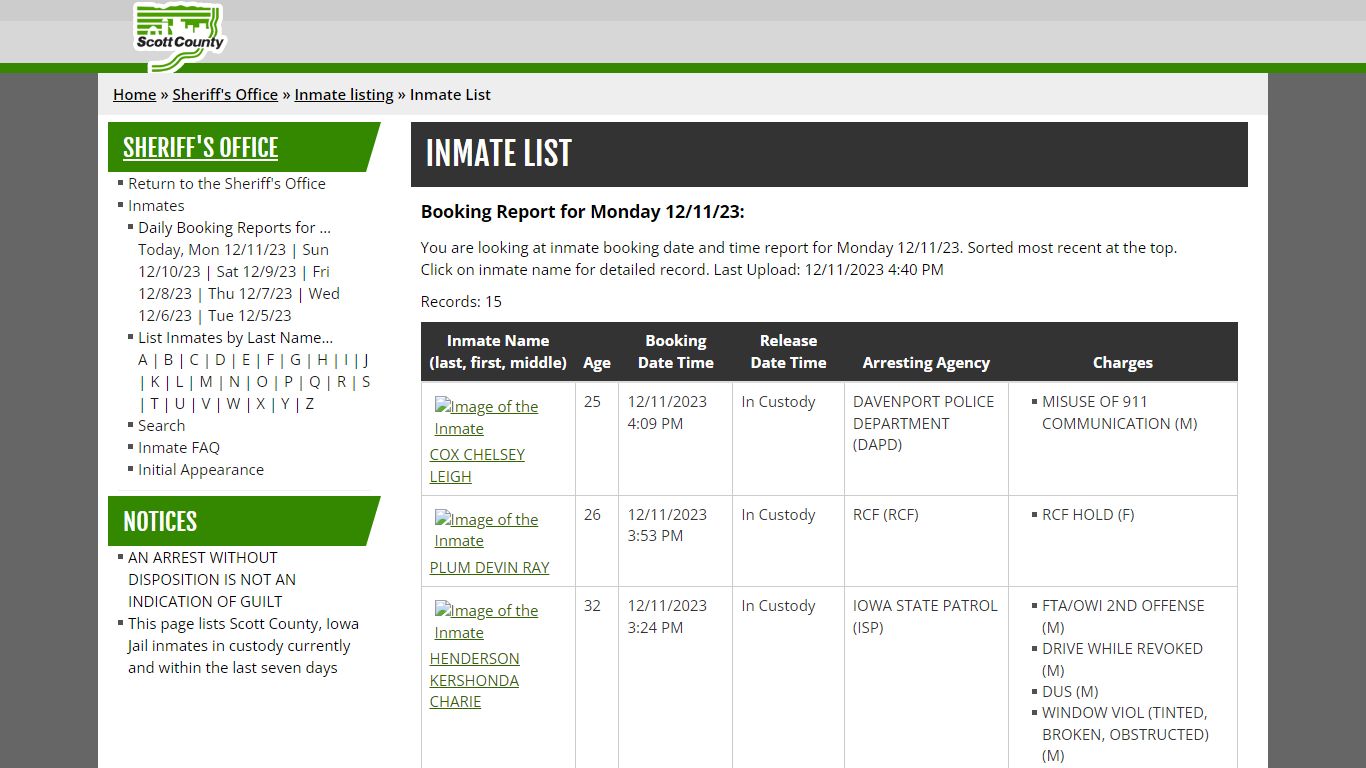List inmates with last name C
This screenshot has height=768, width=1366.
(x=194, y=359)
